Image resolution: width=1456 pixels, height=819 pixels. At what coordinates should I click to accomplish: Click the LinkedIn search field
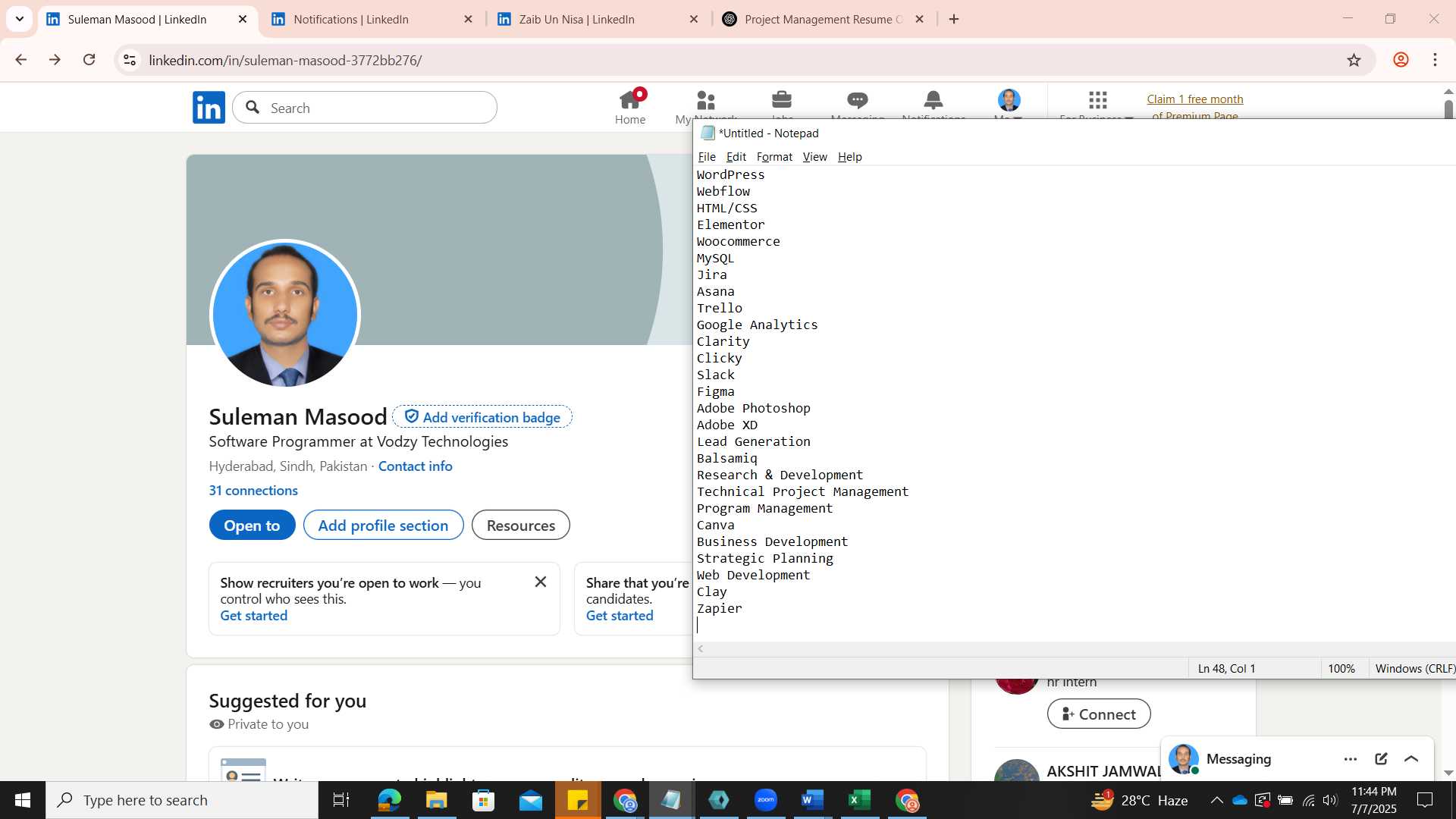coord(365,108)
